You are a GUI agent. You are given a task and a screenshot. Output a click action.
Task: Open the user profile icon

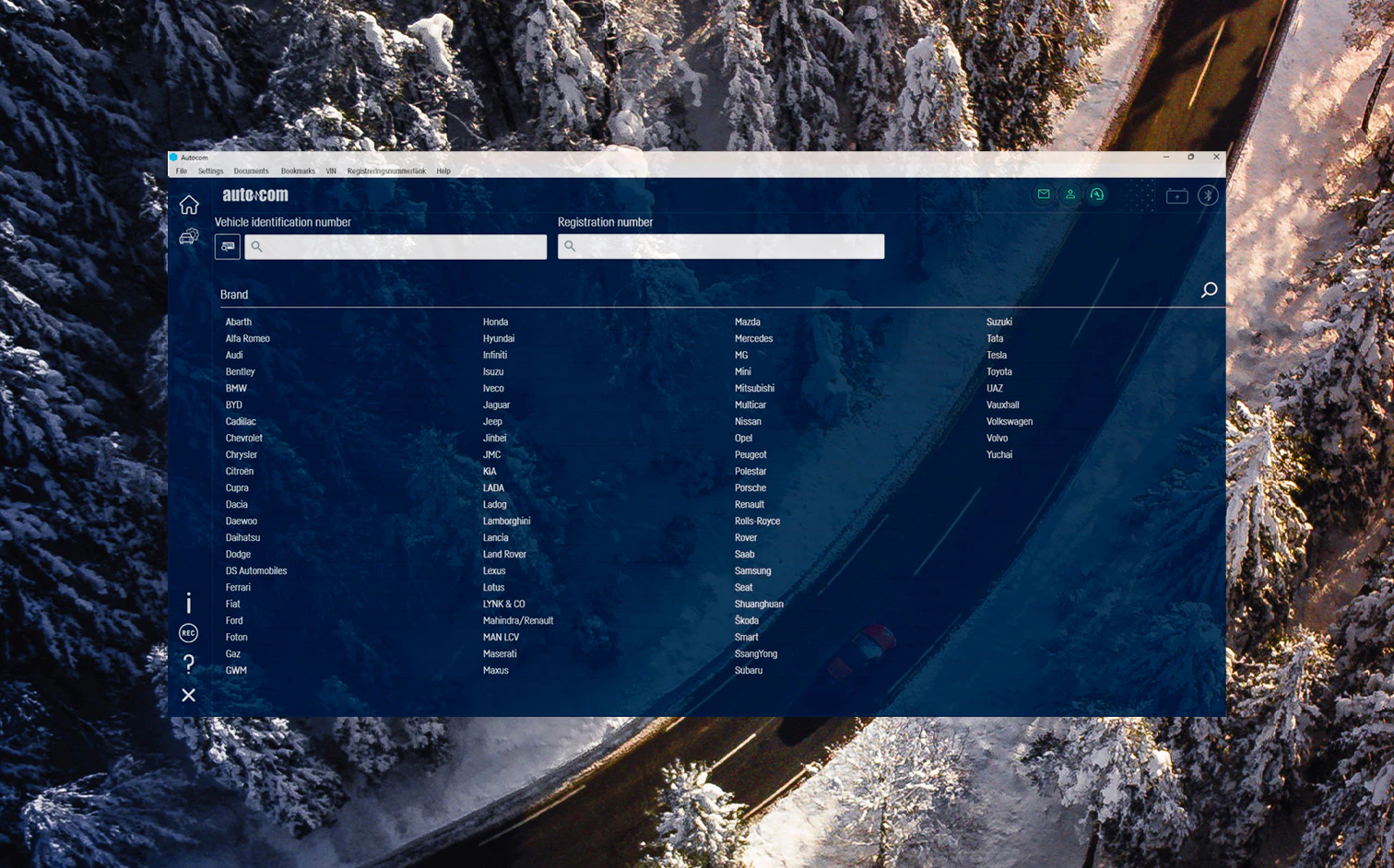coord(1070,194)
